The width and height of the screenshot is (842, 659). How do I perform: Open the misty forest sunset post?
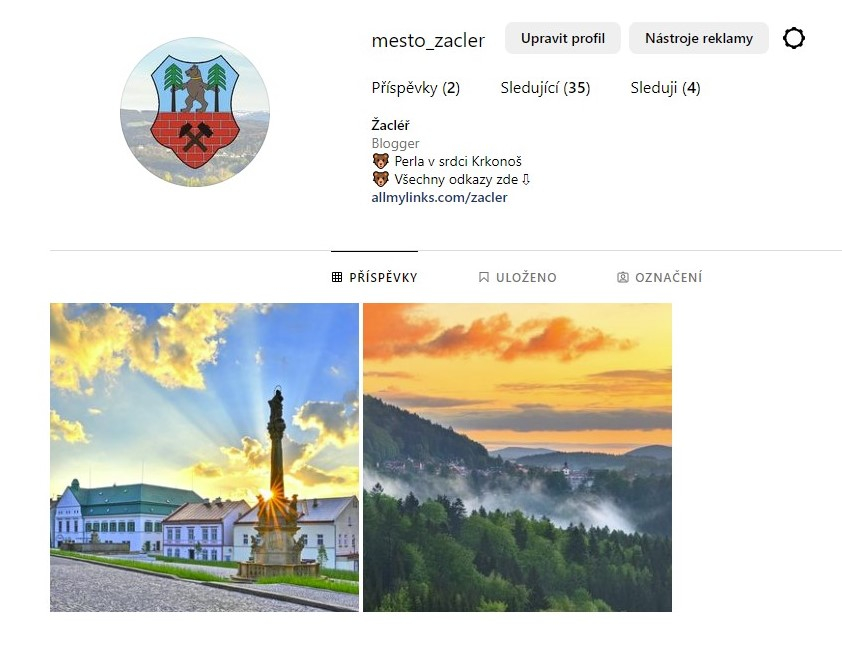point(517,457)
